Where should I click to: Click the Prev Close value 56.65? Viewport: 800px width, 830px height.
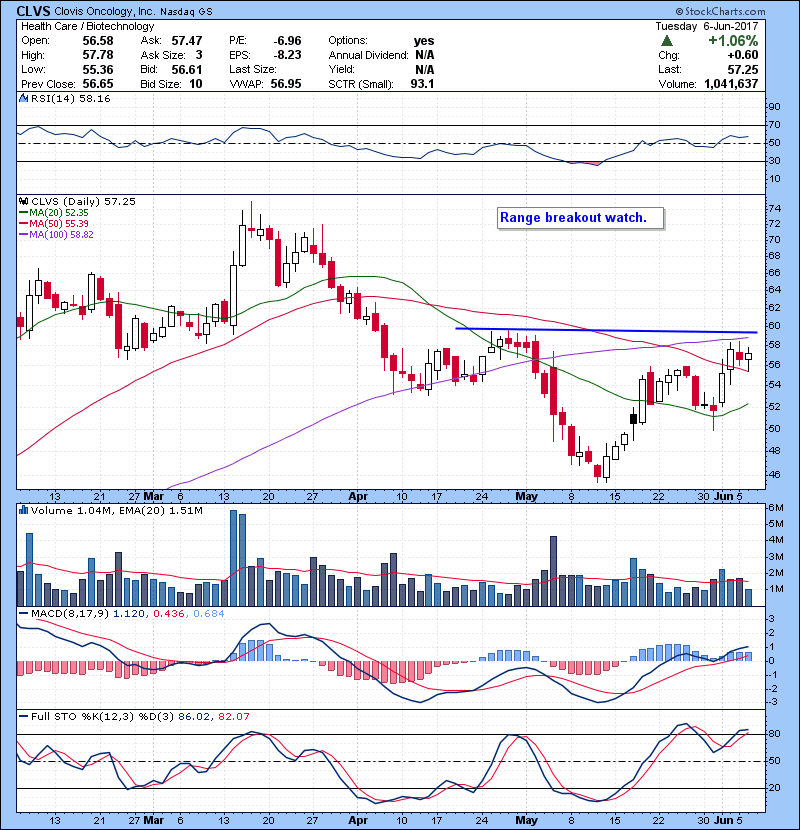(98, 84)
